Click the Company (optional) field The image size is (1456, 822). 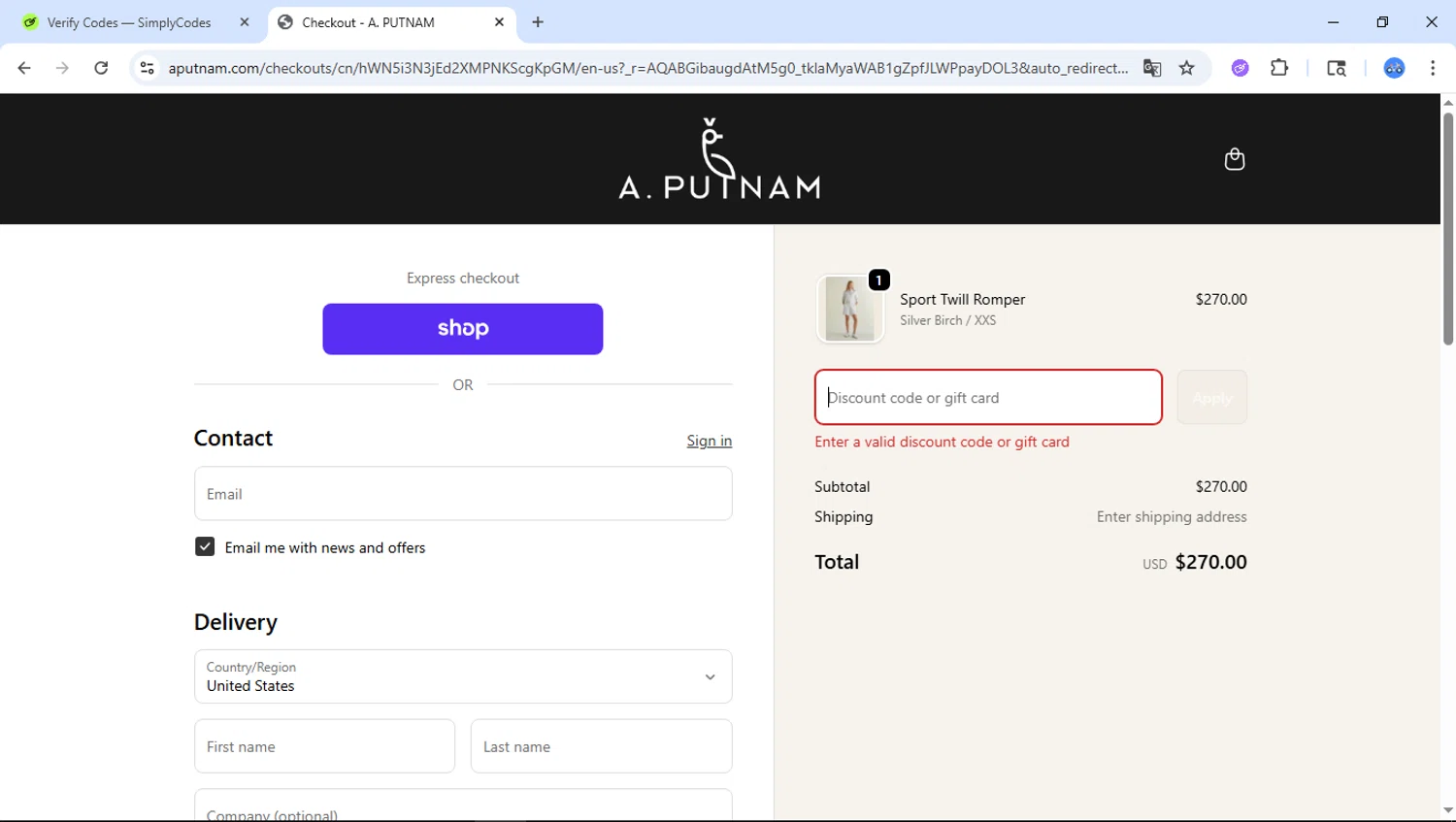click(463, 806)
